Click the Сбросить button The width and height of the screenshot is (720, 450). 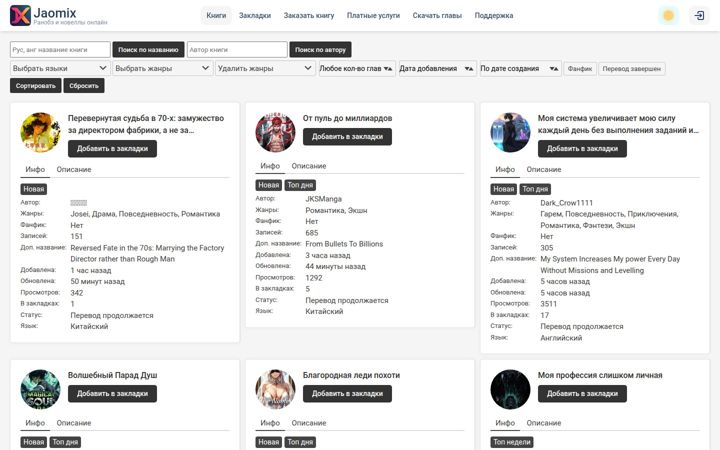coord(84,86)
